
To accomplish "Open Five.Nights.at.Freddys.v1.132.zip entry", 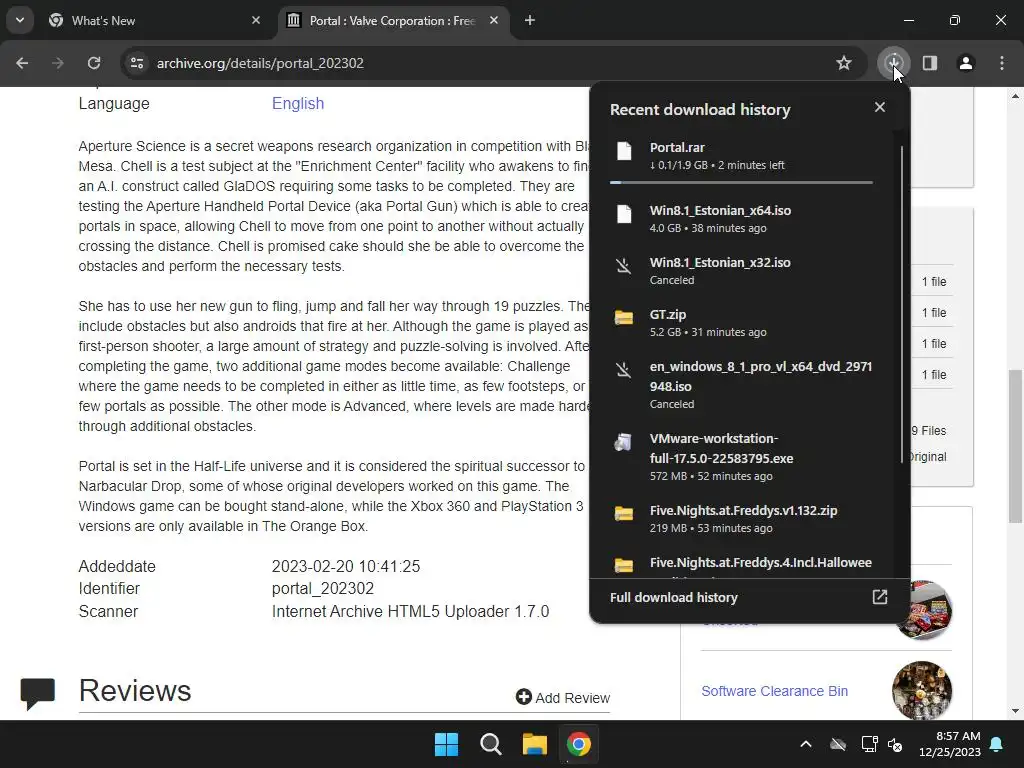I will pos(741,519).
